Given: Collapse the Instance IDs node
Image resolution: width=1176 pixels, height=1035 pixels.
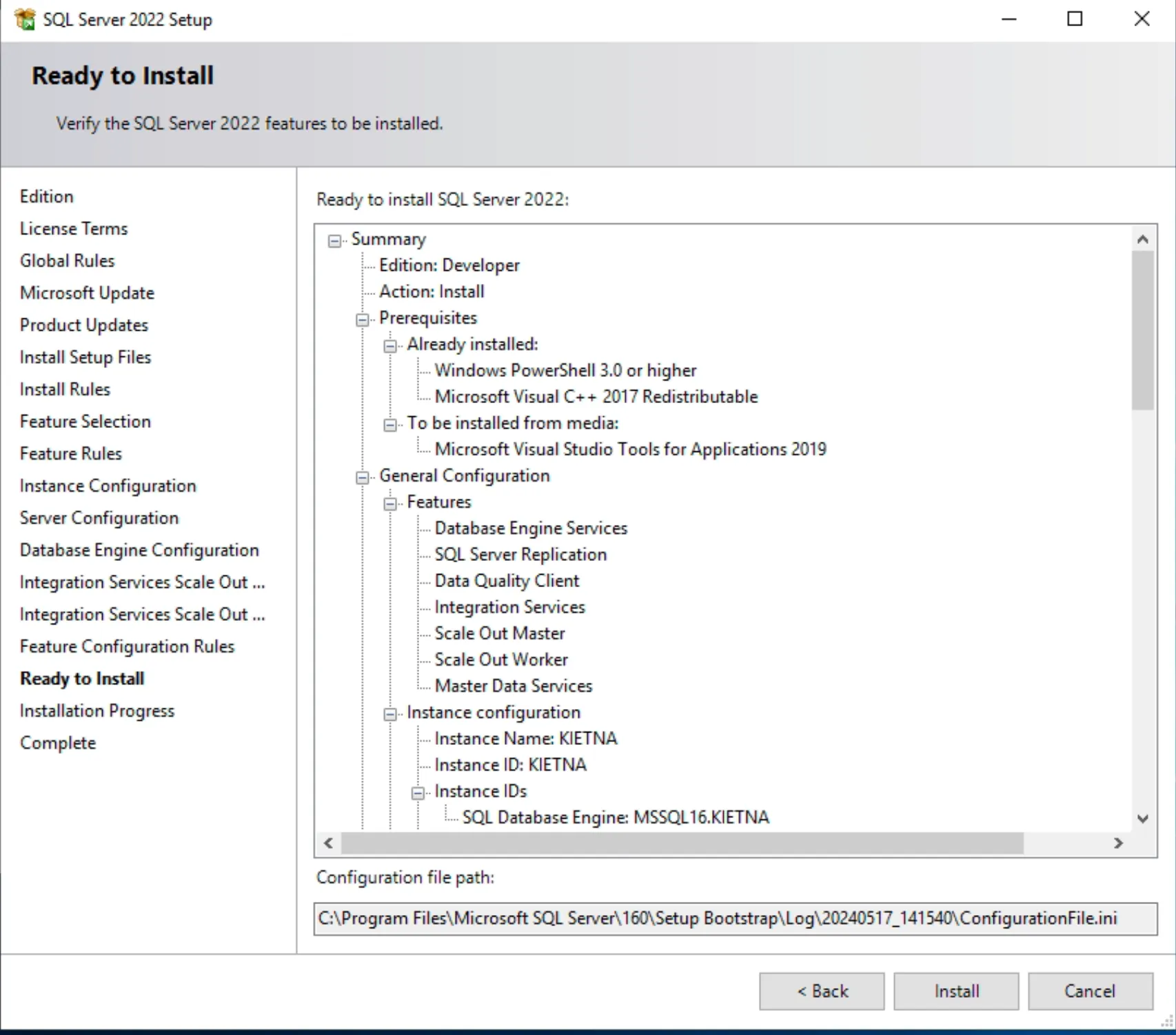Looking at the screenshot, I should tap(418, 793).
